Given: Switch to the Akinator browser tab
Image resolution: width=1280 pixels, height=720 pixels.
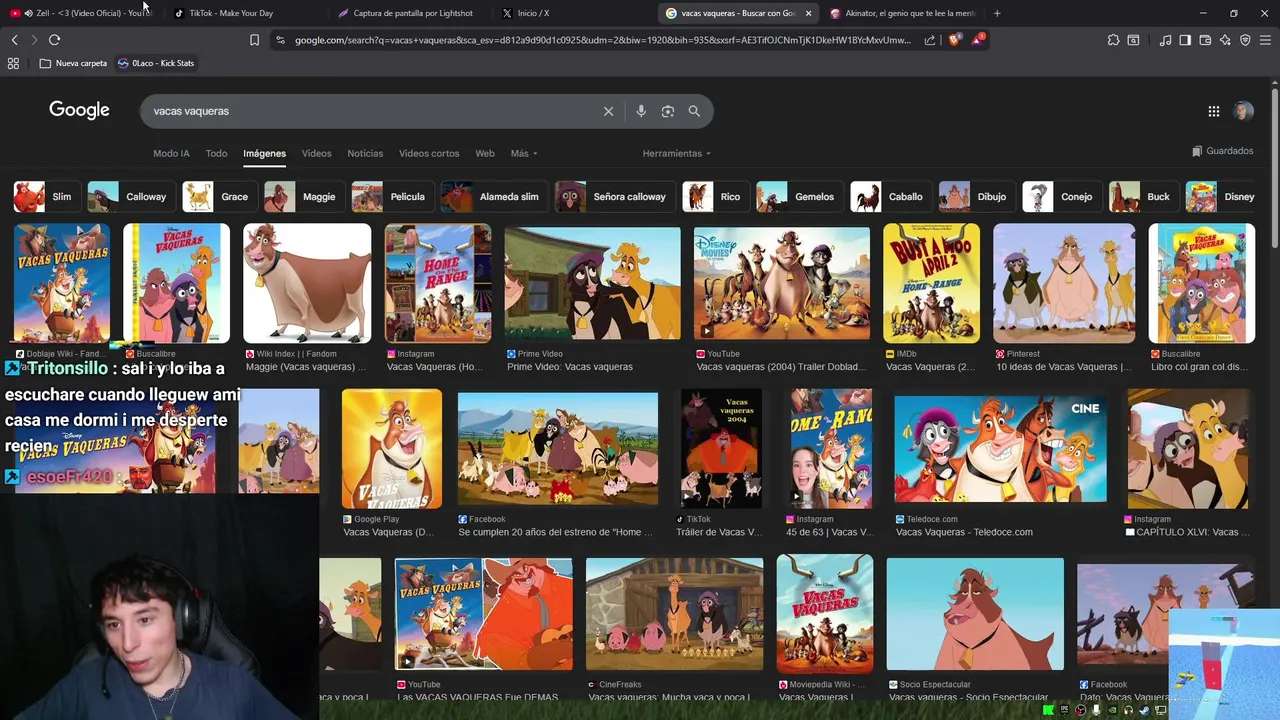Looking at the screenshot, I should pos(902,13).
